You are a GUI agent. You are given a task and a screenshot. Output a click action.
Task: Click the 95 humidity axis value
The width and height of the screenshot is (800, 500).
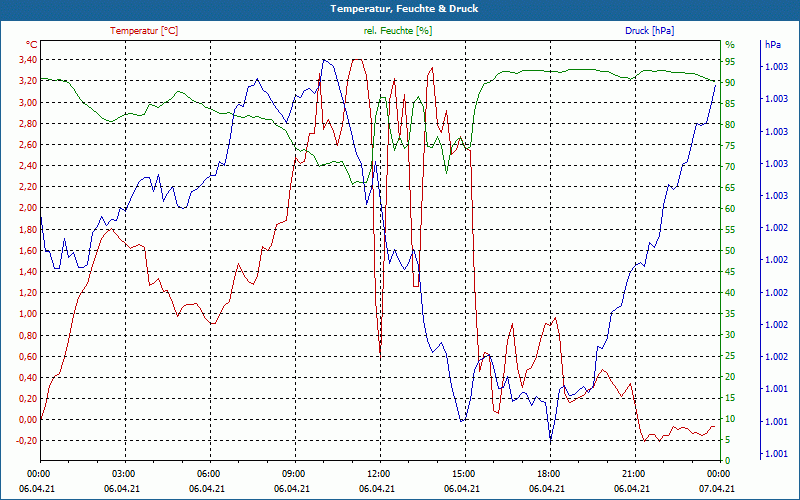pyautogui.click(x=730, y=62)
